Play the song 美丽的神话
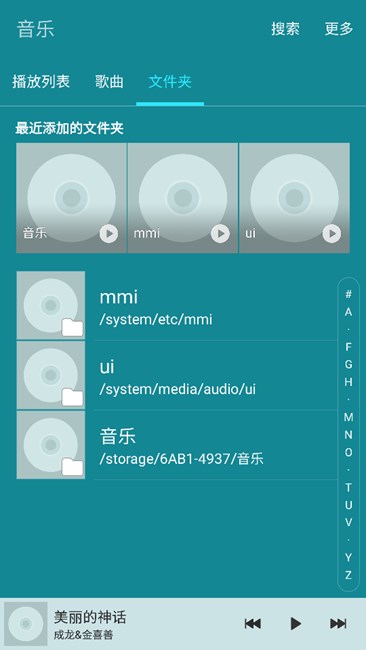Screen dimensions: 366x650 [x=295, y=623]
